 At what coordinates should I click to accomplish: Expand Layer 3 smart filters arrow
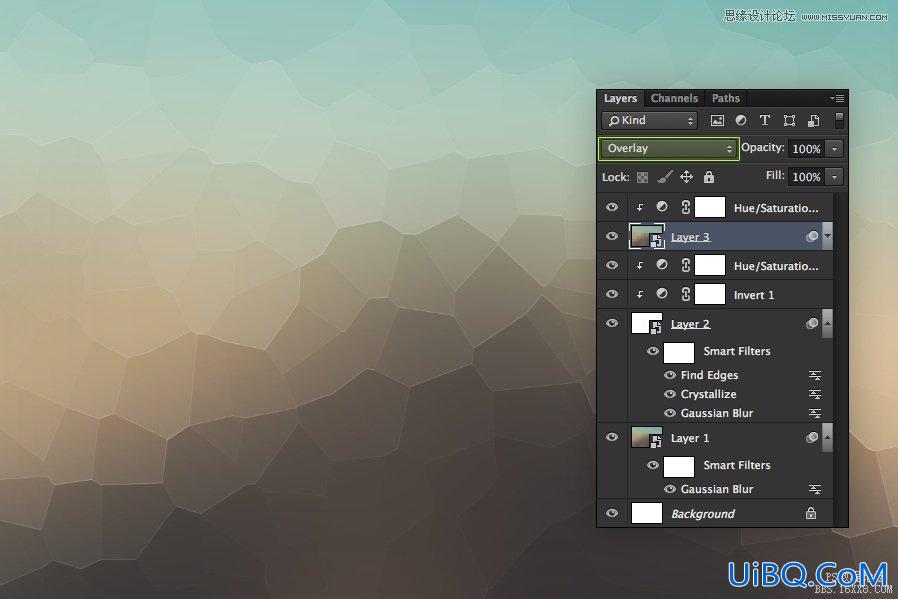coord(827,236)
